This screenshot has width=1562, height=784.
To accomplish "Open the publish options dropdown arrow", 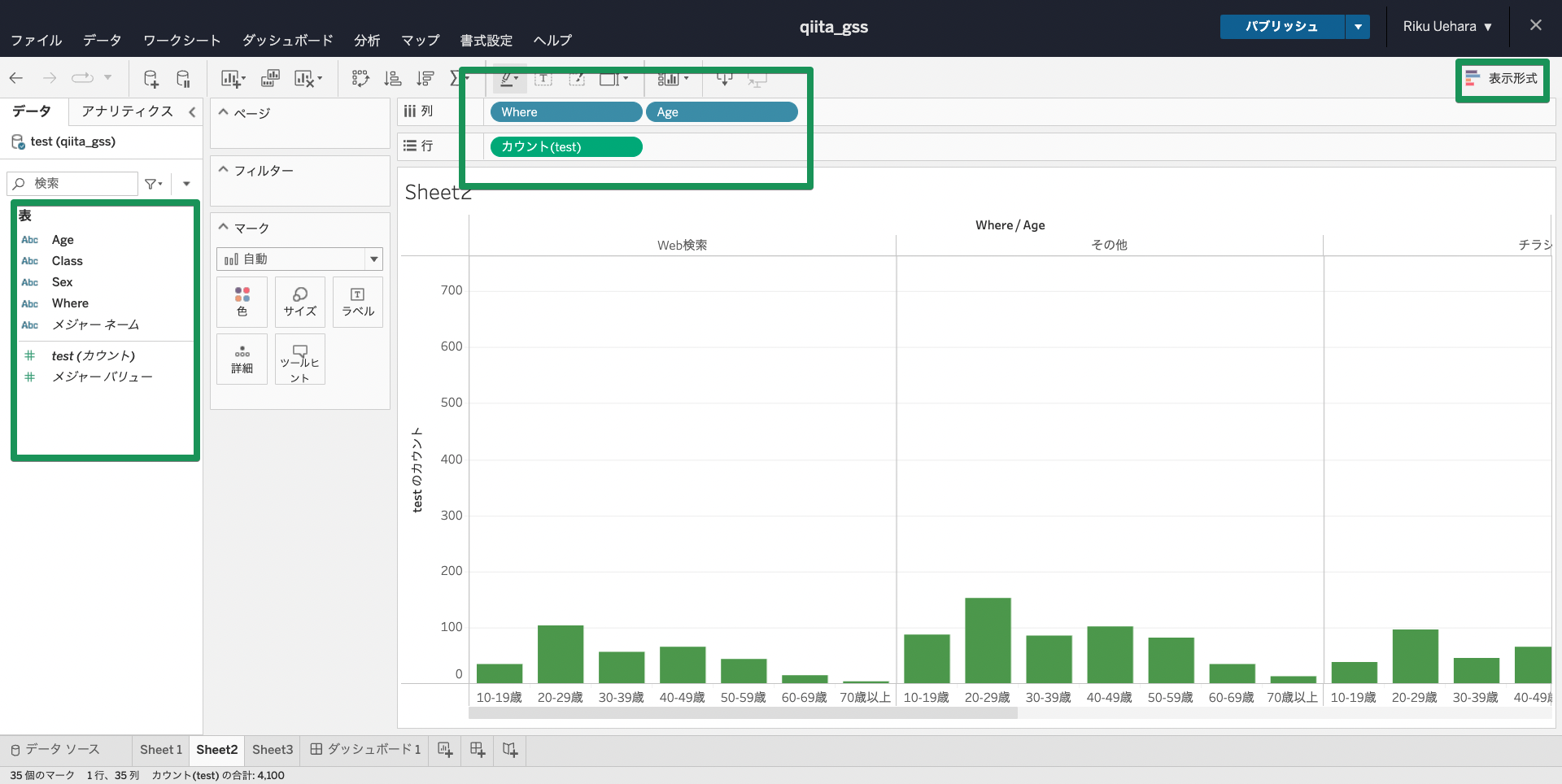I will (1358, 27).
